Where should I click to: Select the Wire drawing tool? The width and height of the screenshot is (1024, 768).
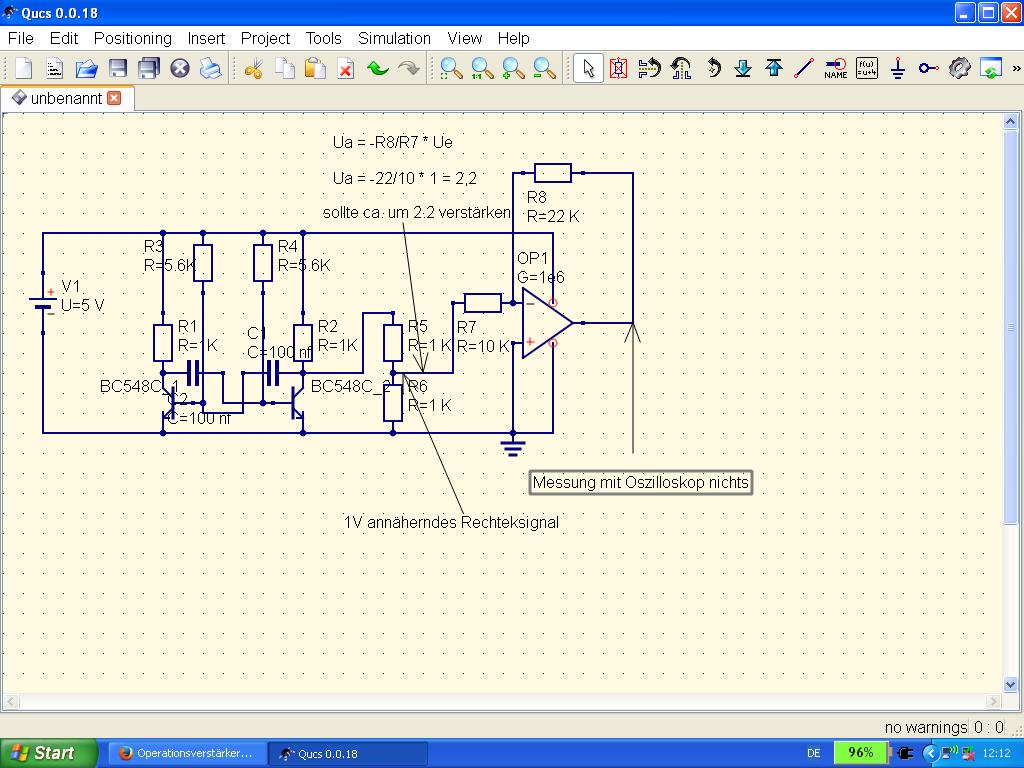[x=804, y=68]
